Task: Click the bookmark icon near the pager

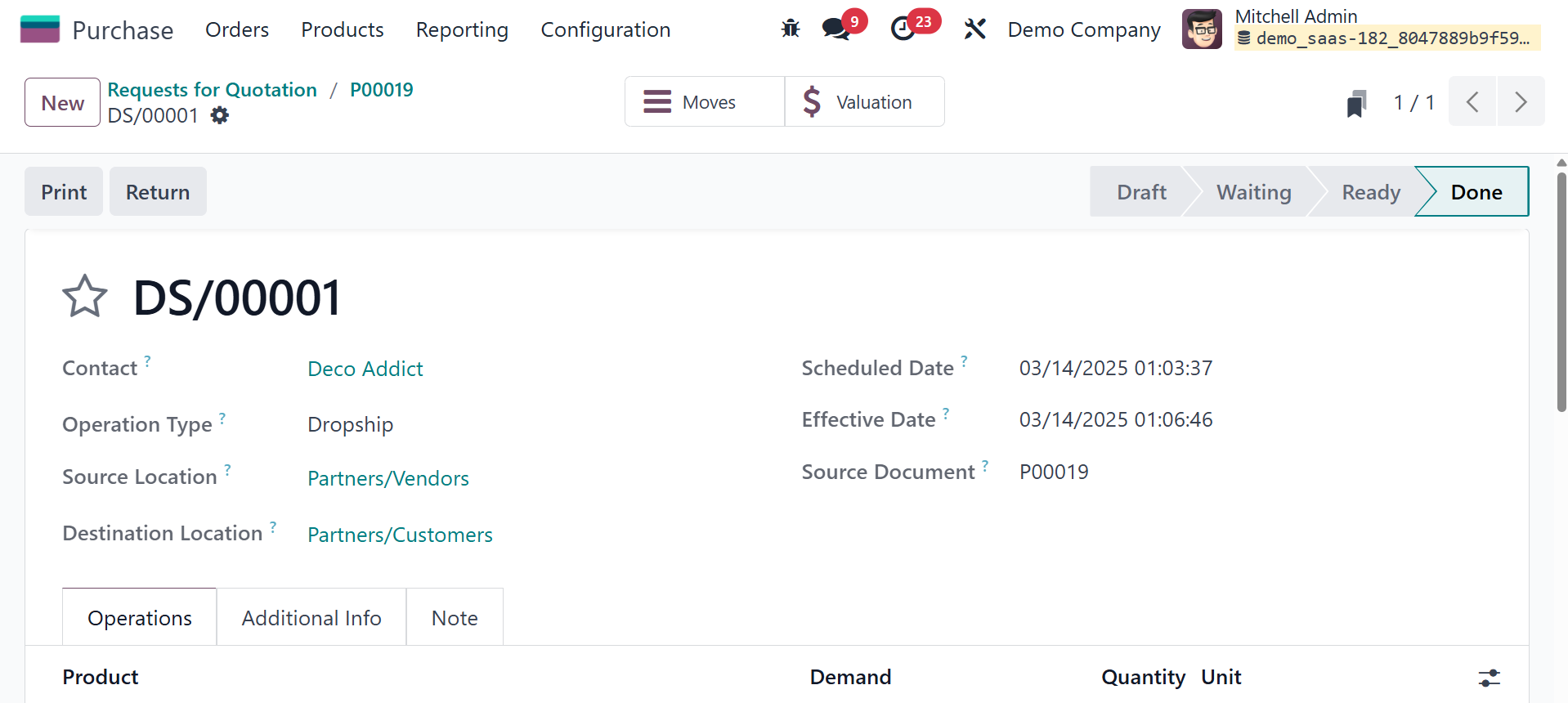Action: (x=1356, y=103)
